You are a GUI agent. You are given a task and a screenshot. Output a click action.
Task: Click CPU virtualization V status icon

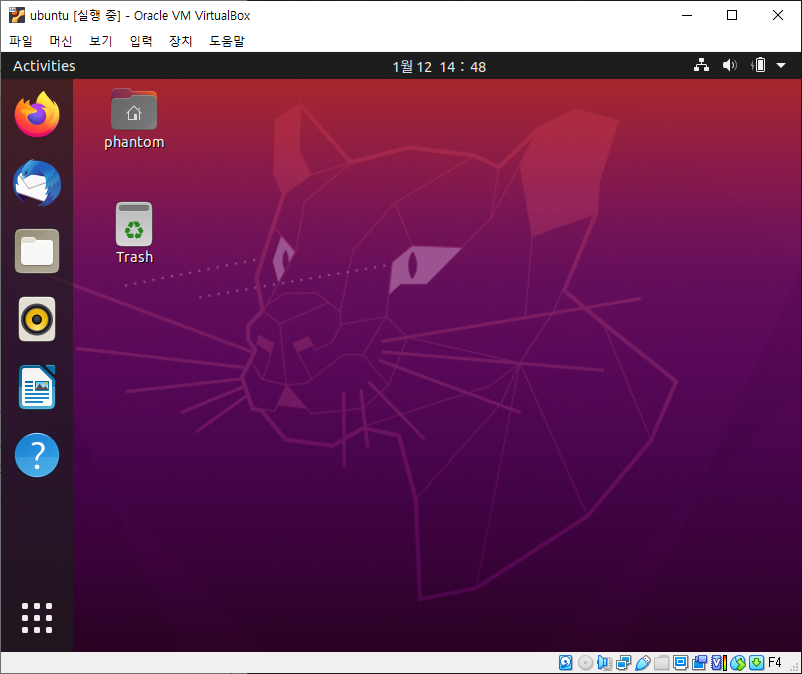click(719, 663)
